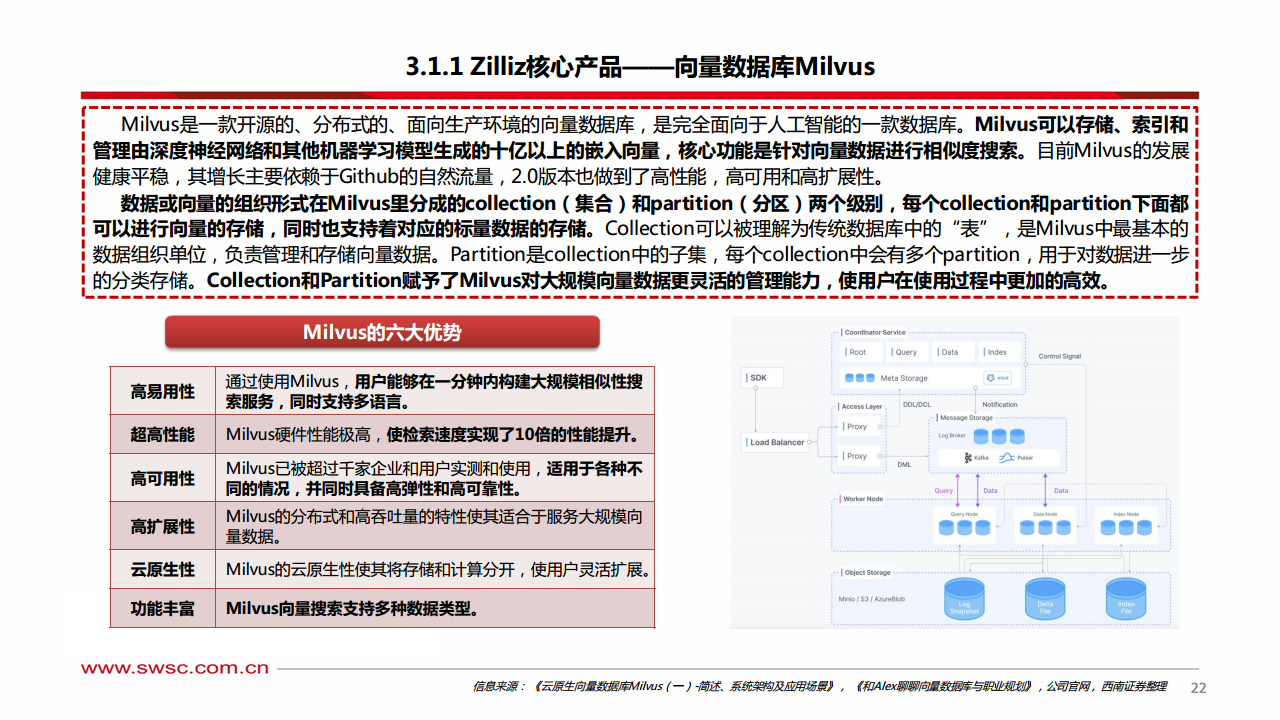Screen dimensions: 1280x720
Task: Select the 高易用性 row header
Action: [163, 390]
